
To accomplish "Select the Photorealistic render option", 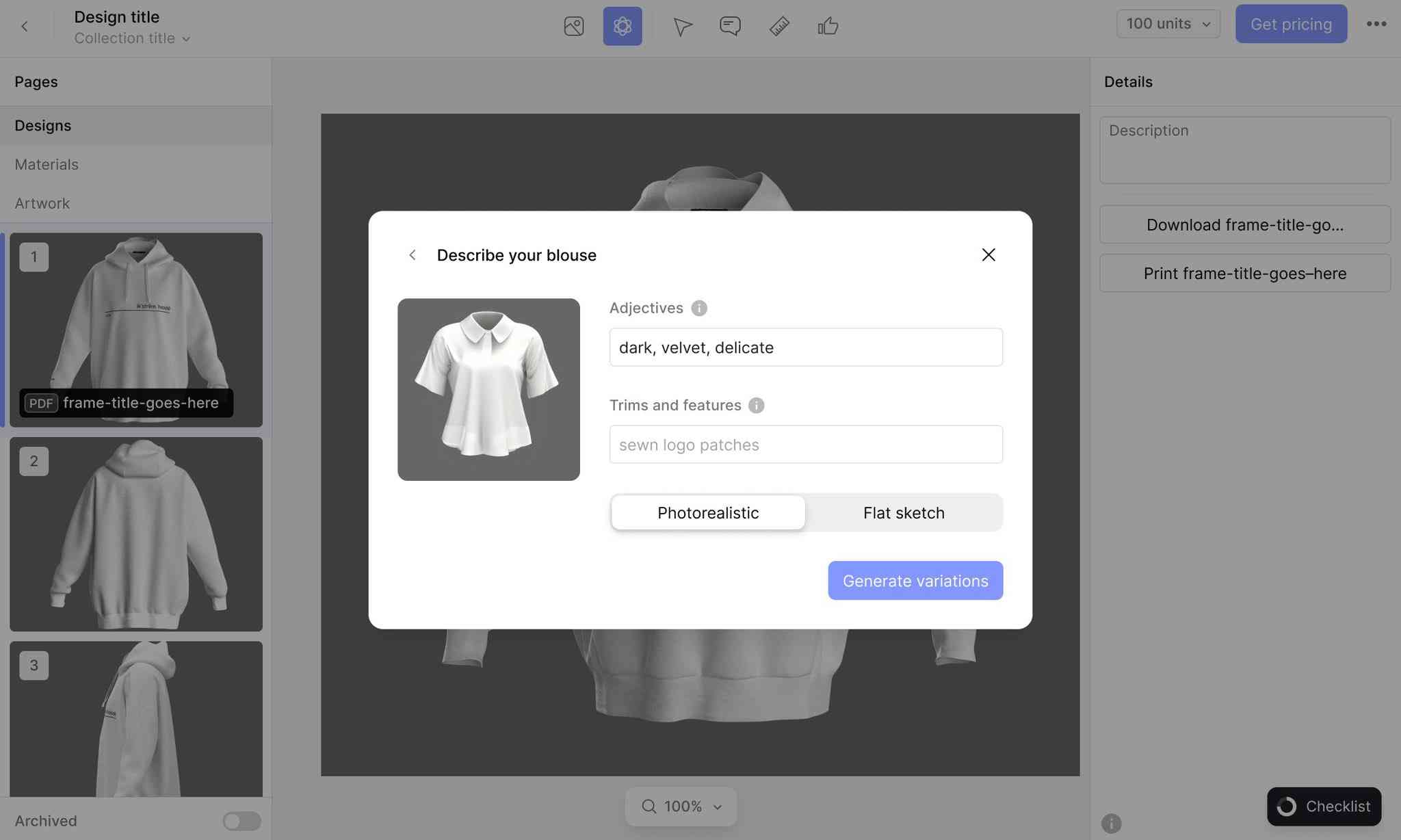I will point(708,512).
